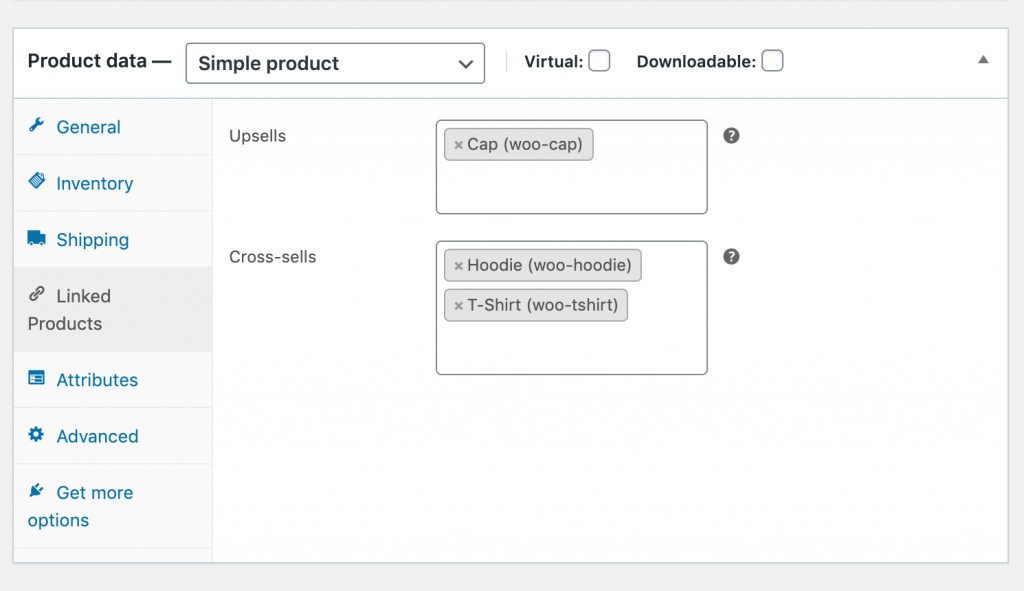Select the Linked Products tab

coord(113,310)
